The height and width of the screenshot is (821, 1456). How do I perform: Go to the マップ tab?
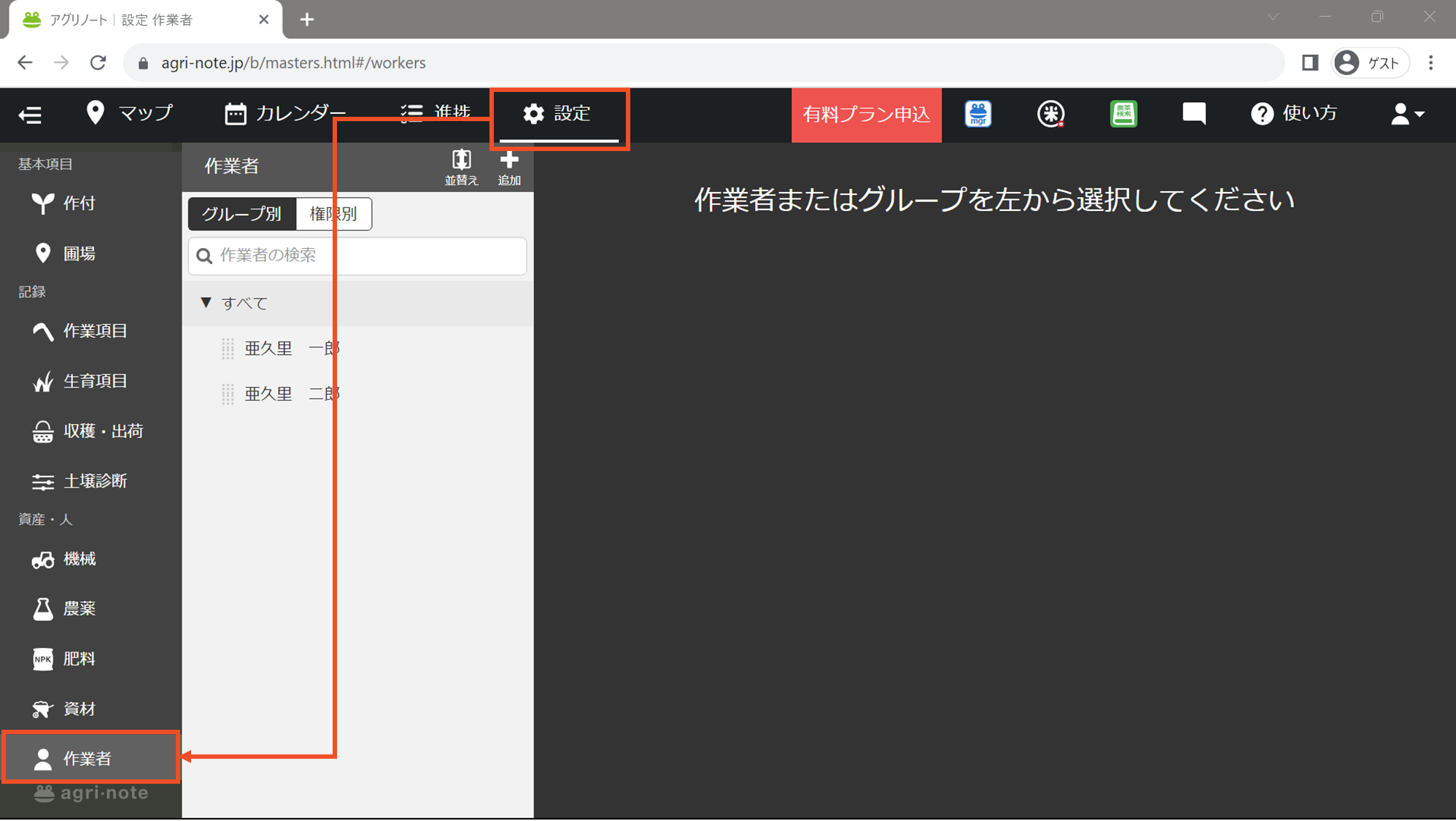[x=130, y=113]
